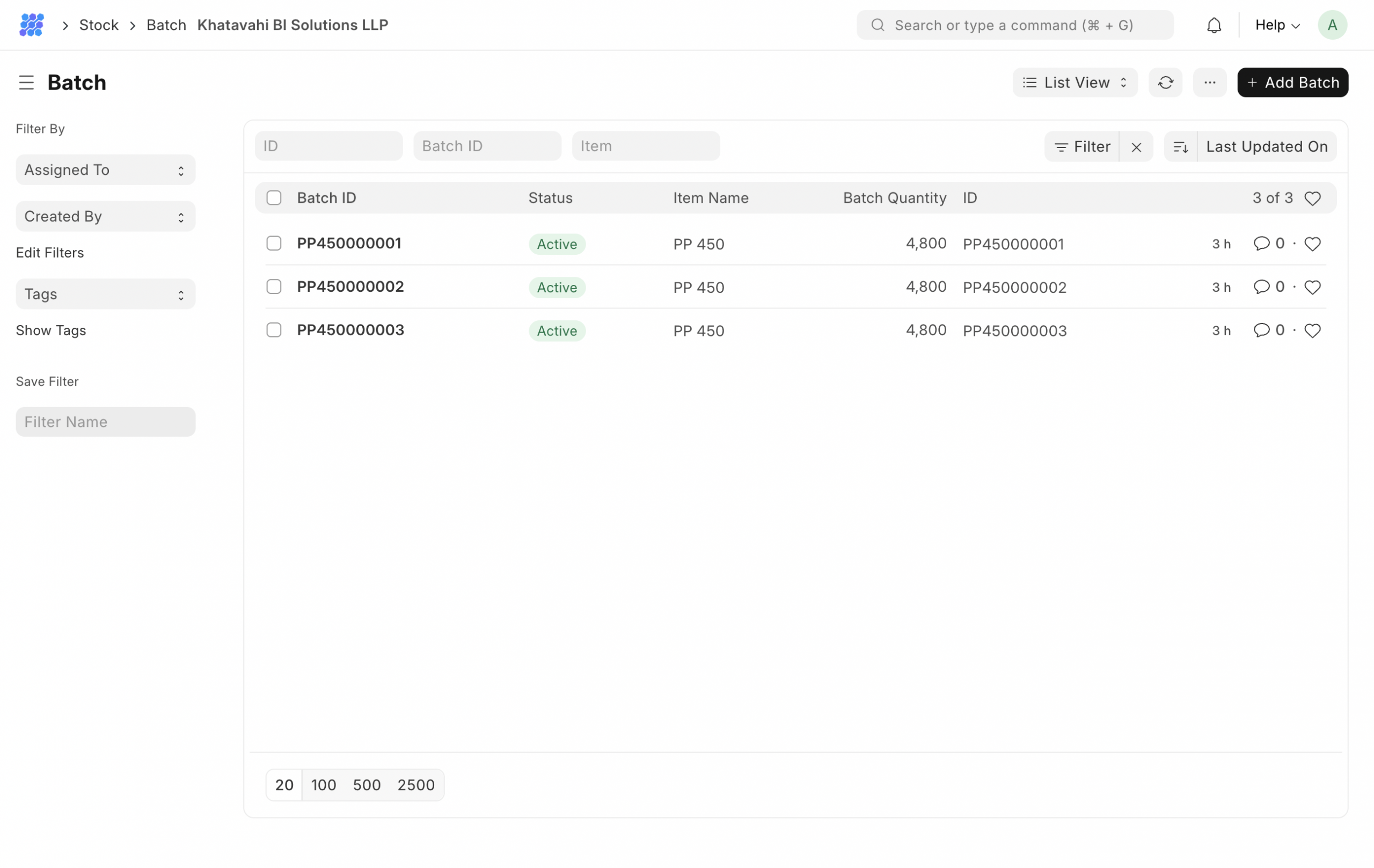Image resolution: width=1374 pixels, height=868 pixels.
Task: Clear filters with the X icon
Action: [x=1136, y=147]
